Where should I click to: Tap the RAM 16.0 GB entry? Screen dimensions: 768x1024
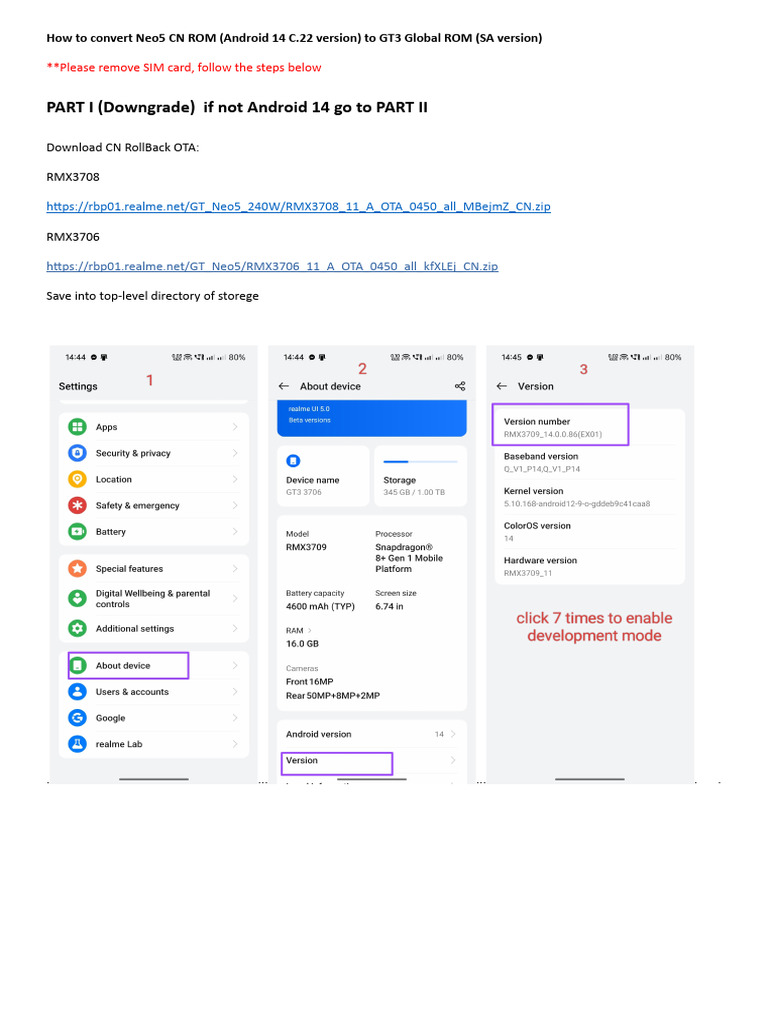point(302,637)
